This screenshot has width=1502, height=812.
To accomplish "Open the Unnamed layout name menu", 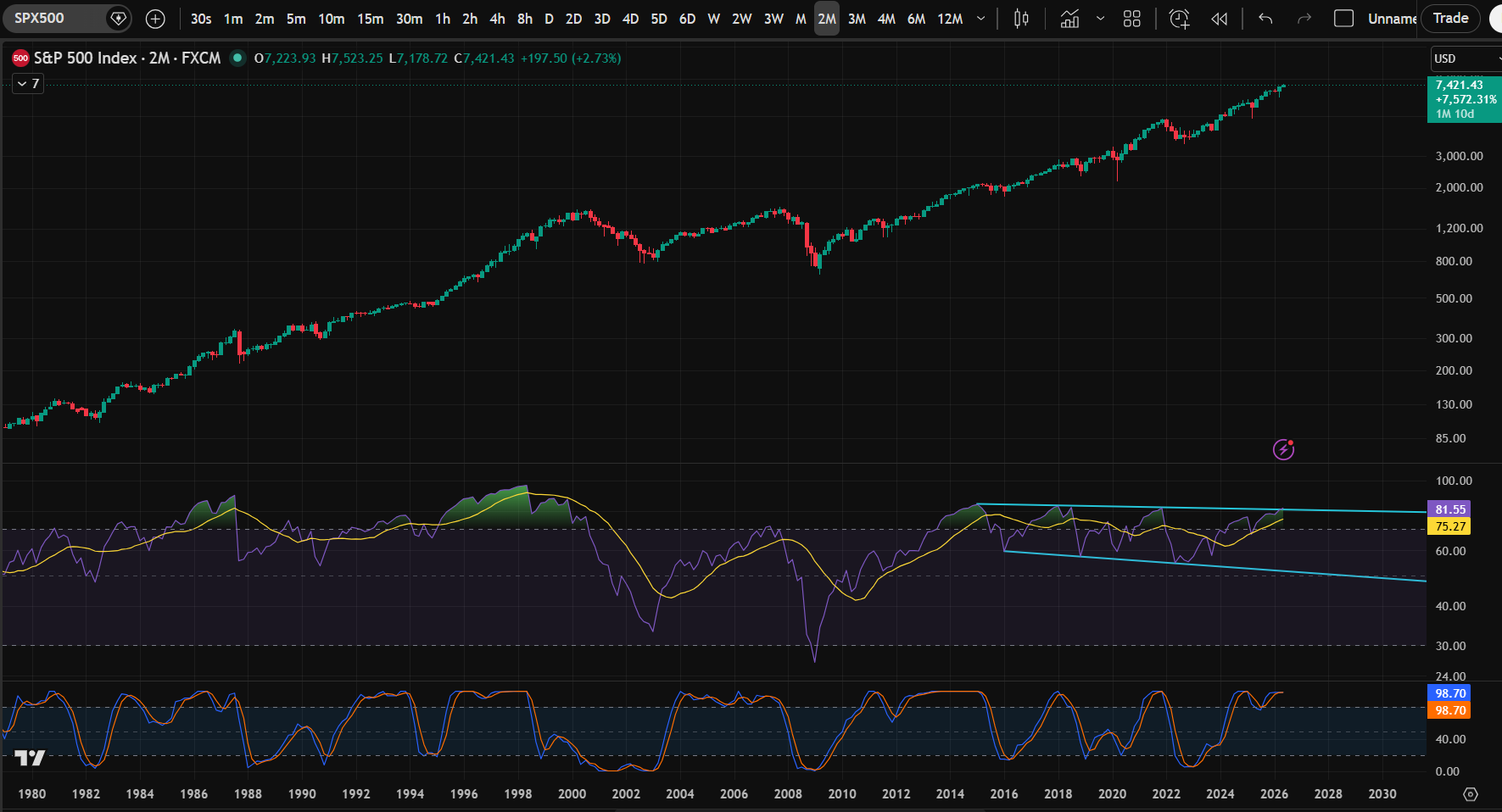I will click(1392, 19).
